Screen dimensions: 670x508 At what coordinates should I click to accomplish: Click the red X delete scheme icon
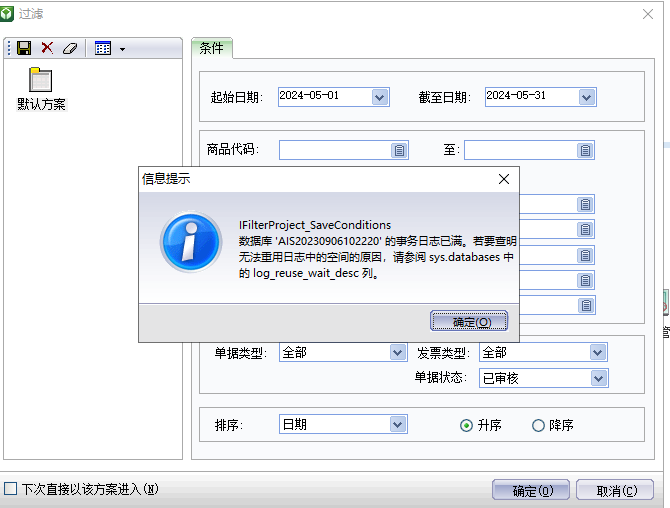[47, 48]
